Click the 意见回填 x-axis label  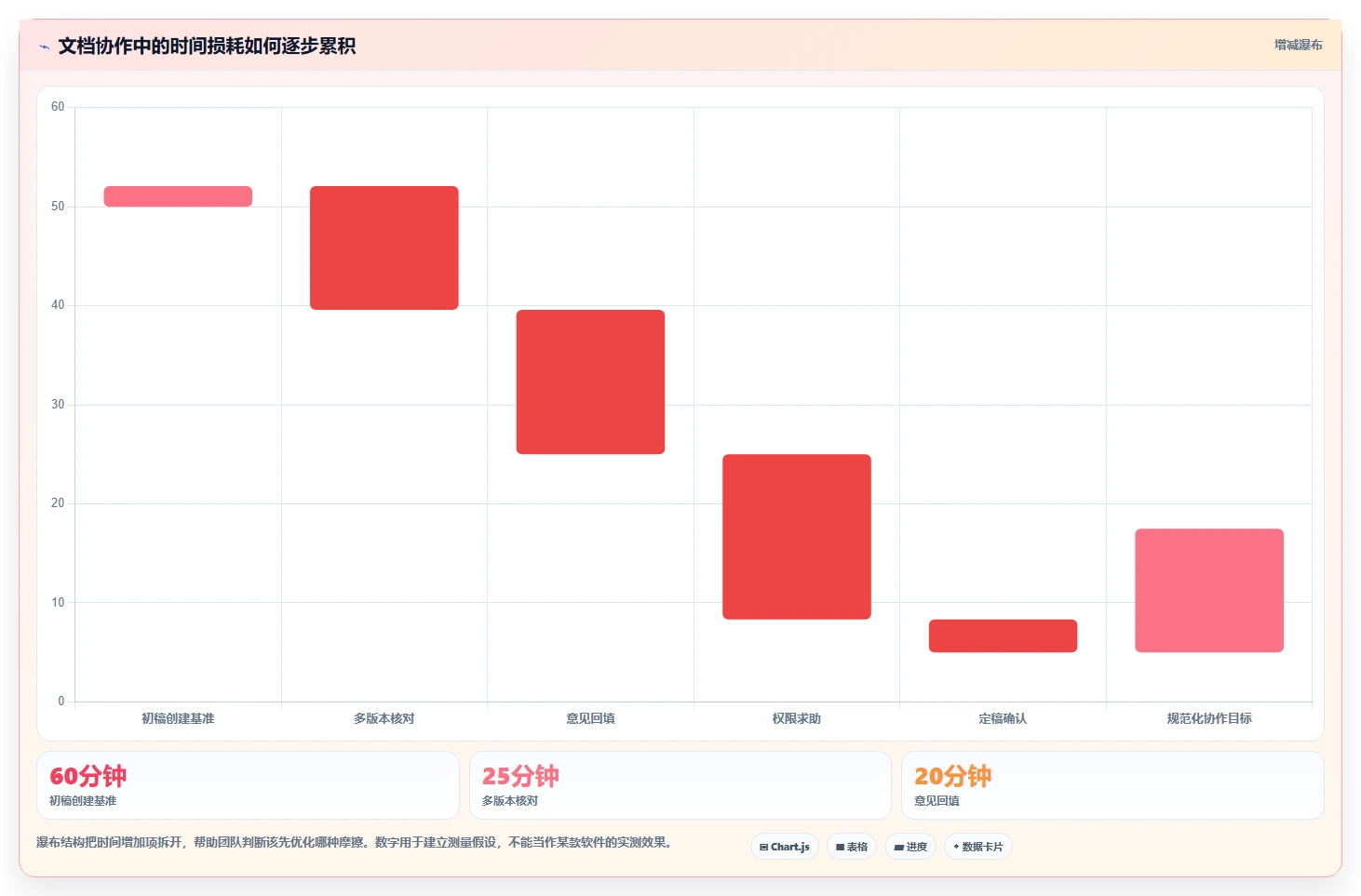pos(590,718)
